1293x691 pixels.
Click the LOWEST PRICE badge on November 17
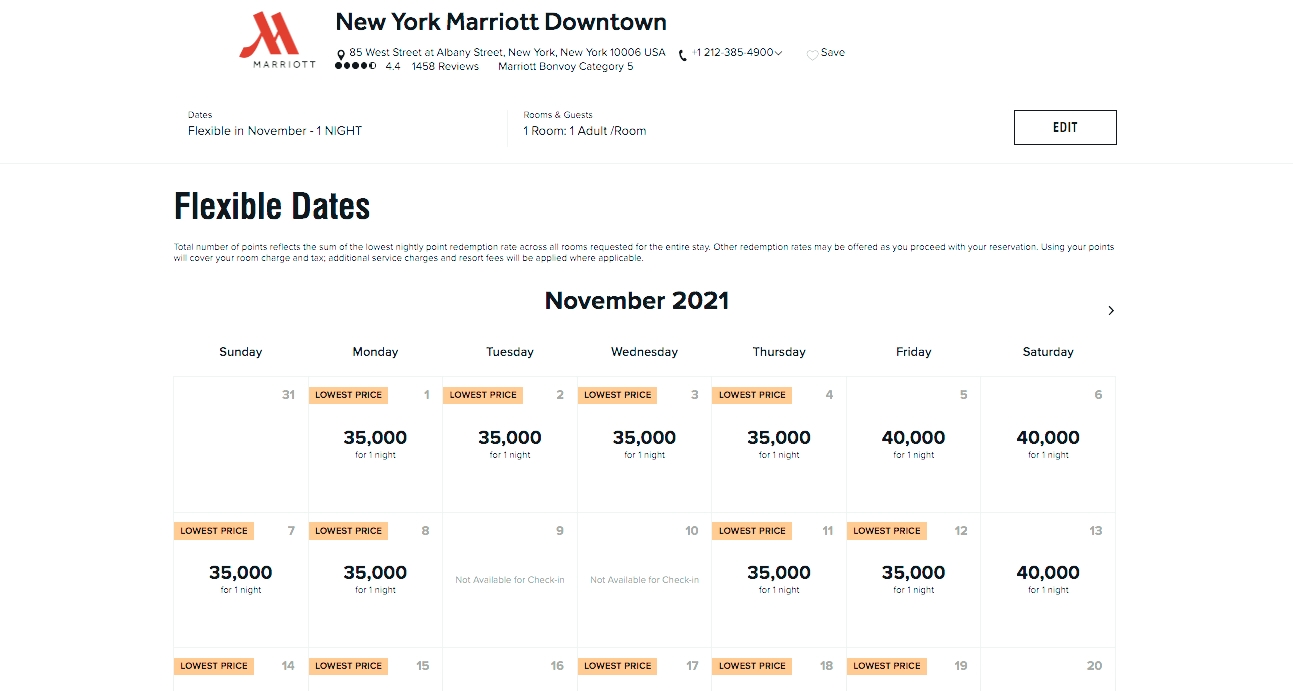[617, 666]
